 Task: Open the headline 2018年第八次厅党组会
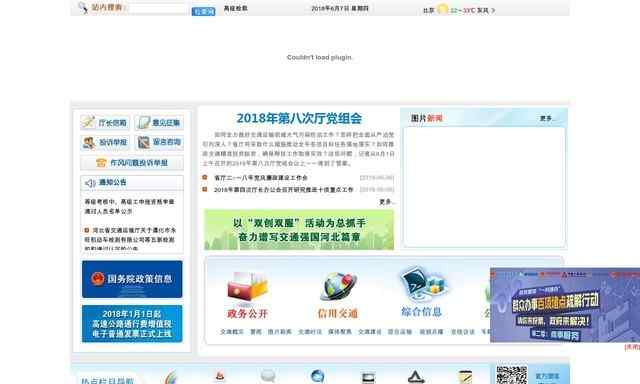click(299, 118)
